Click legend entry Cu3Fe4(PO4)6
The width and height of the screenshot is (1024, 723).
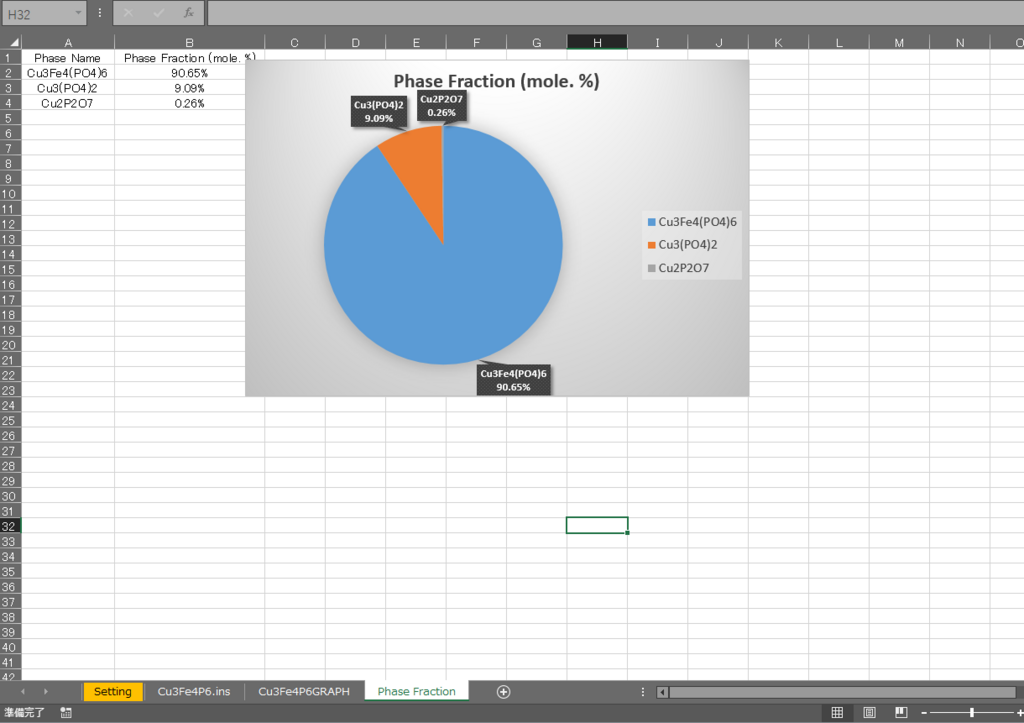click(692, 222)
